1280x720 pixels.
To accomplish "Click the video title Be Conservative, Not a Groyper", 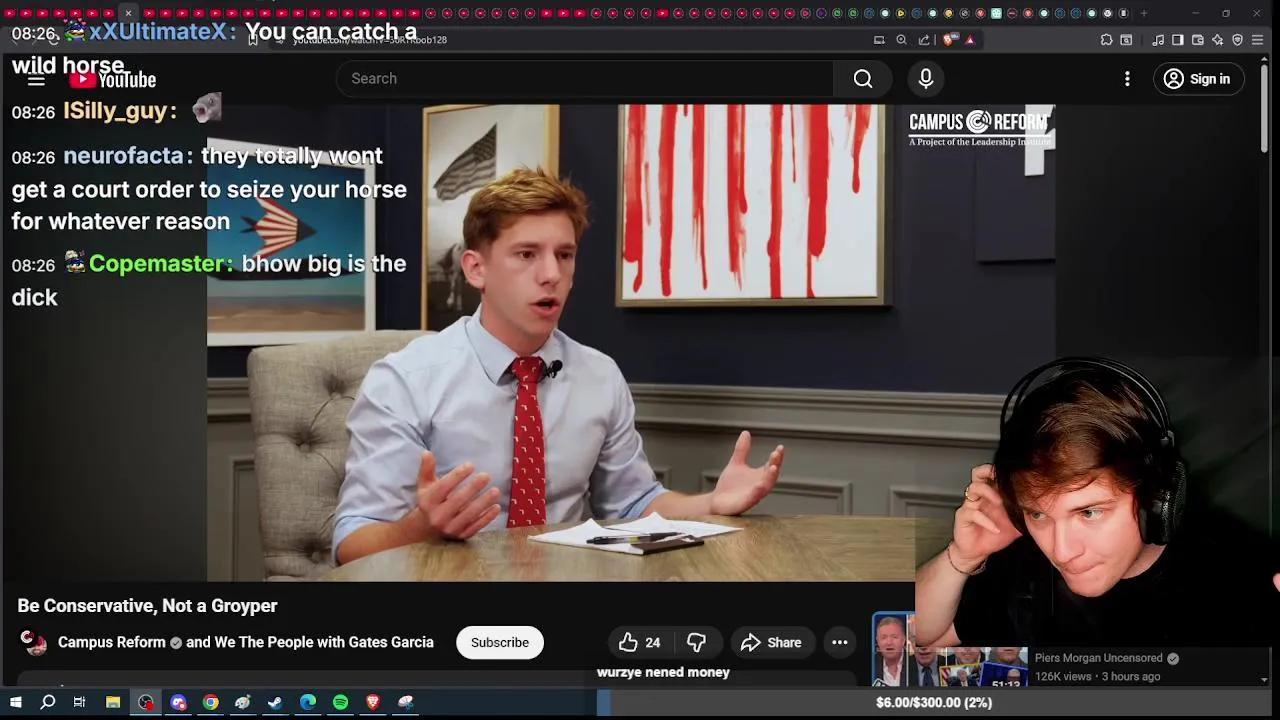I will coord(147,606).
